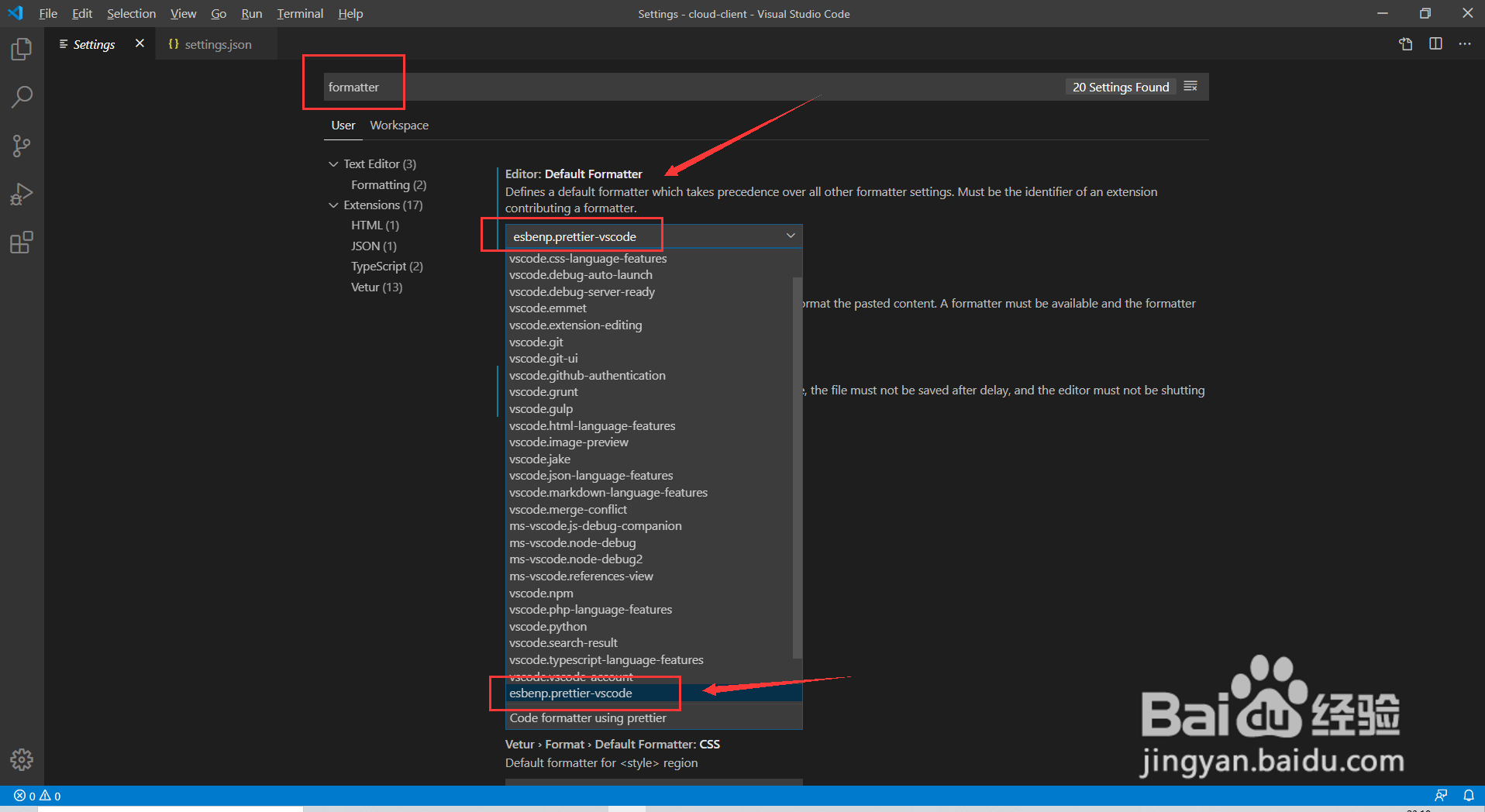Select JSON (1) in settings tree
This screenshot has height=812, width=1485.
[x=374, y=246]
